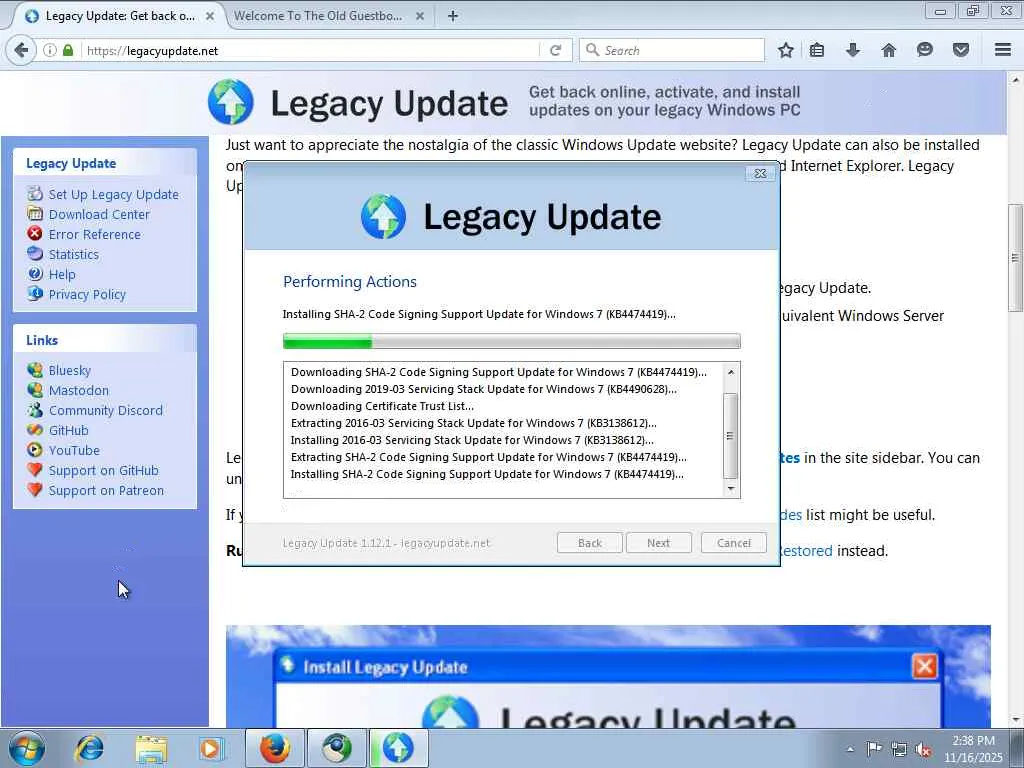Open the Firefox hamburger menu
Viewport: 1024px width, 768px height.
point(1003,50)
